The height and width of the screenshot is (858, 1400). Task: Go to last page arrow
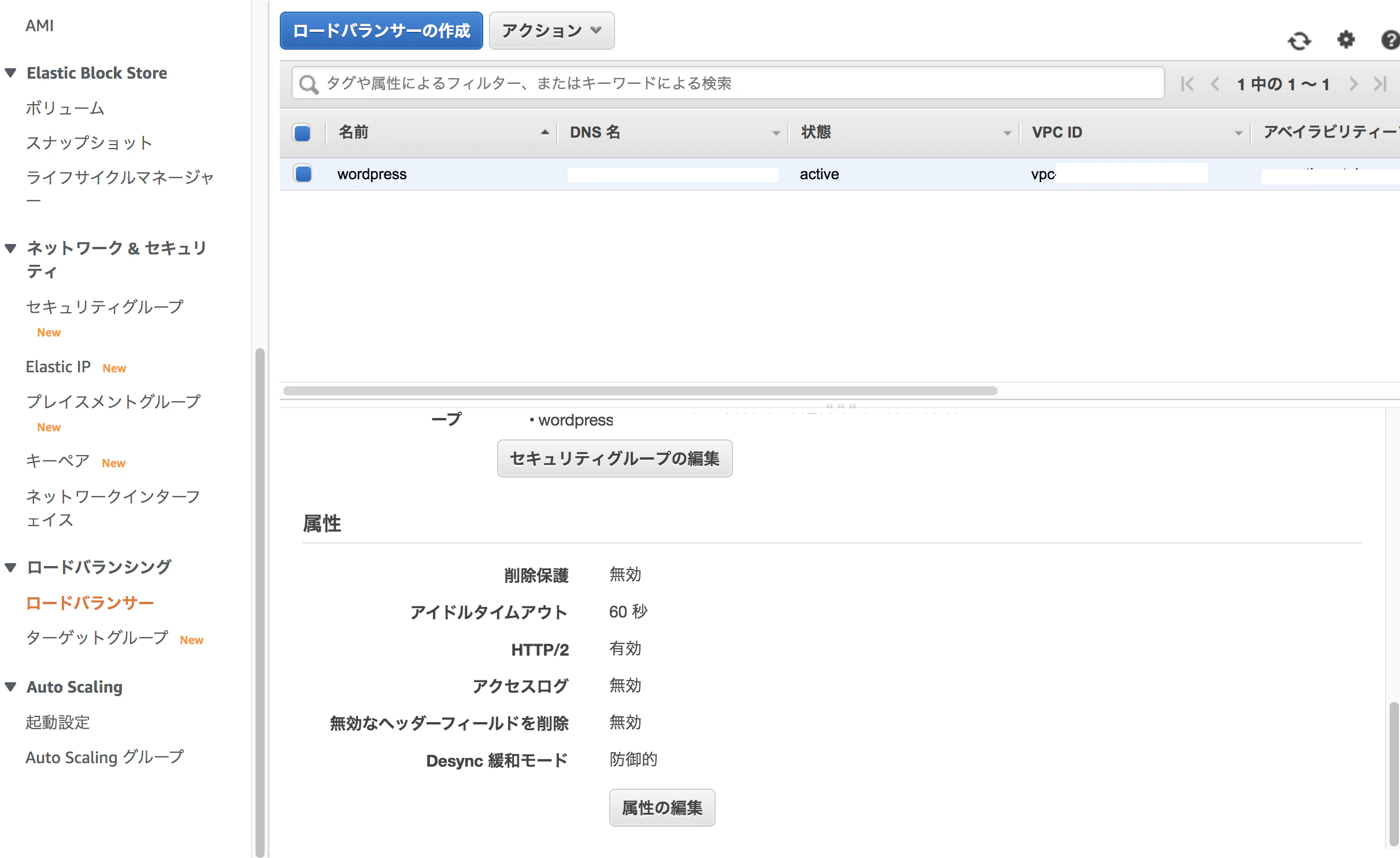tap(1380, 84)
